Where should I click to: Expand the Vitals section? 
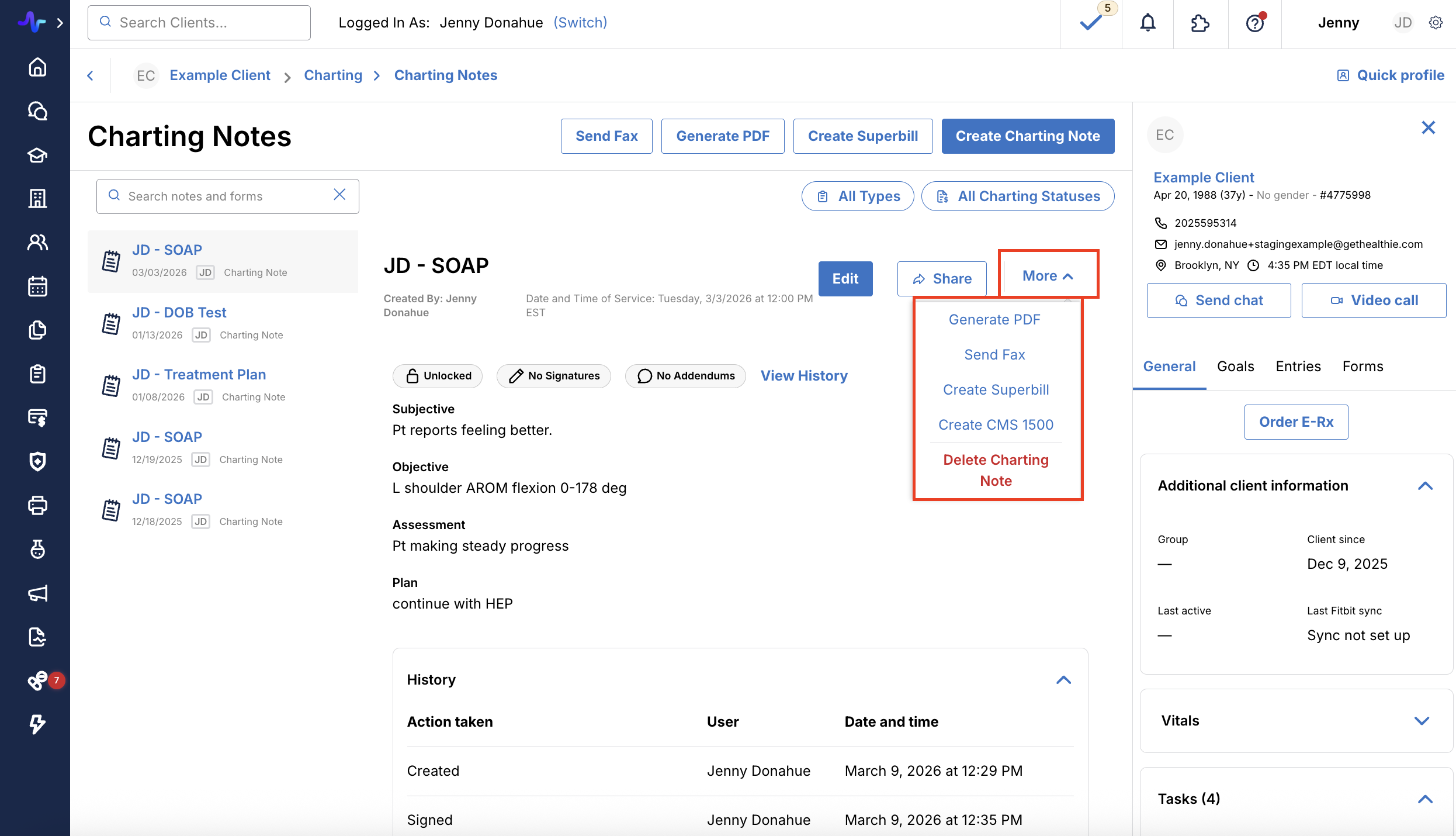[1422, 721]
